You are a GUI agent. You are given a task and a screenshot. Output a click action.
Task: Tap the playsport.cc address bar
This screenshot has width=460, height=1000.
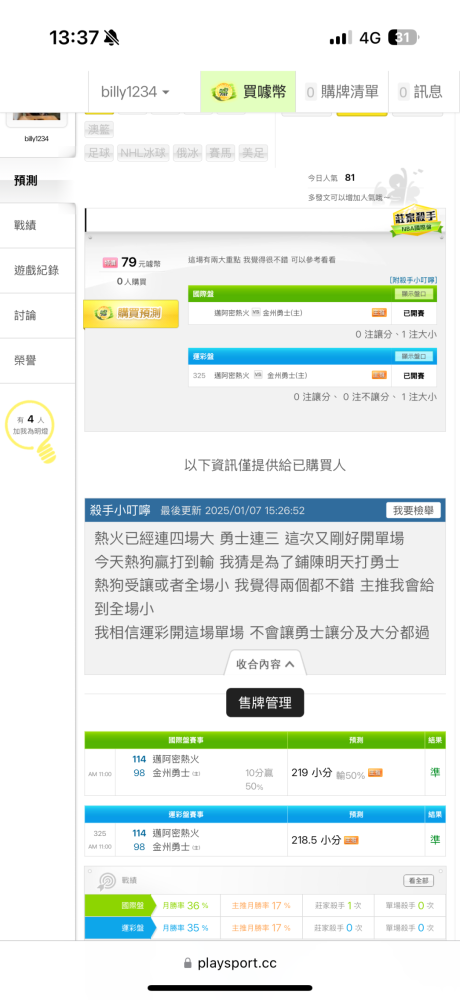230,963
